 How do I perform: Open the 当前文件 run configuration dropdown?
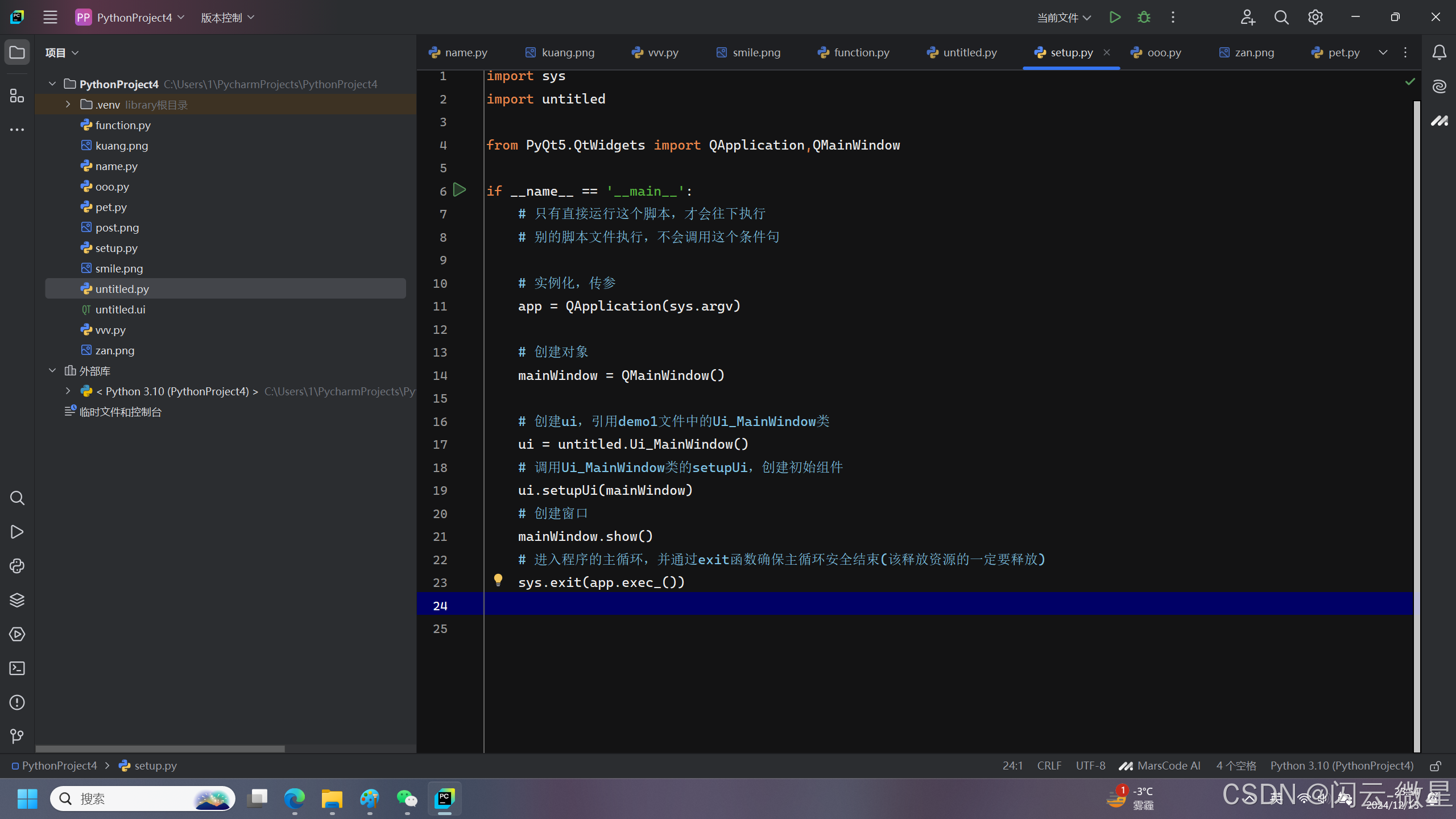pos(1064,18)
